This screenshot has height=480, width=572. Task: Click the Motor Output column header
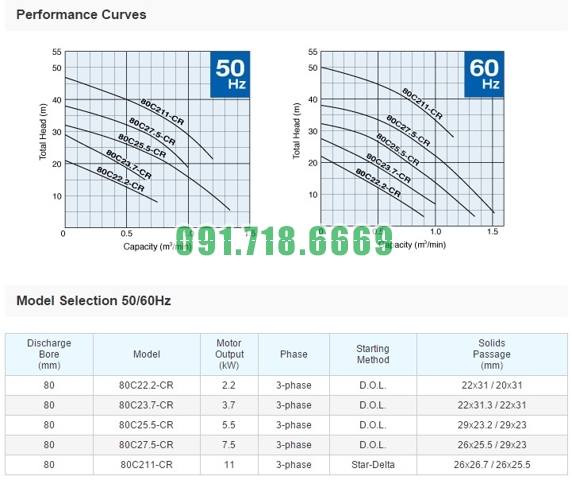(x=229, y=354)
